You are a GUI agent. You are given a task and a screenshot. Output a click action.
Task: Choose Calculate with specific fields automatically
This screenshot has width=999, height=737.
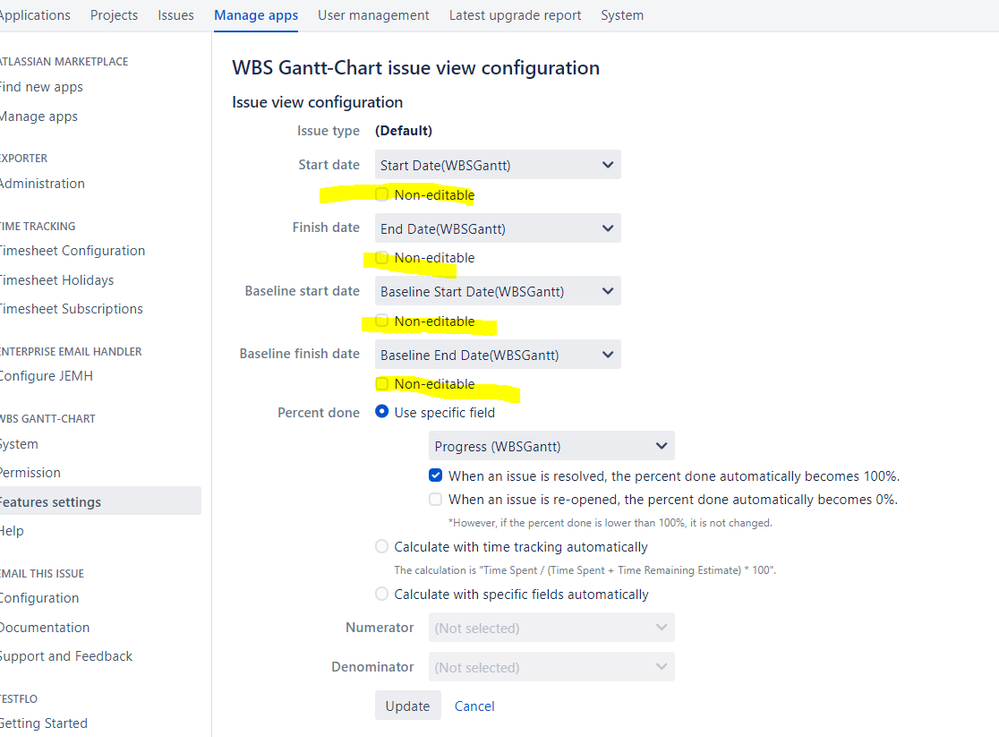click(382, 594)
